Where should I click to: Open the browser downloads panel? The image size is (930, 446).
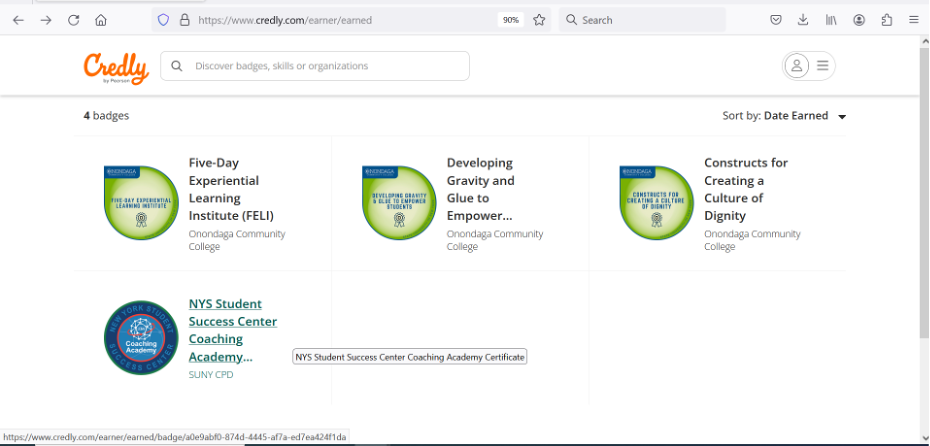pyautogui.click(x=803, y=20)
